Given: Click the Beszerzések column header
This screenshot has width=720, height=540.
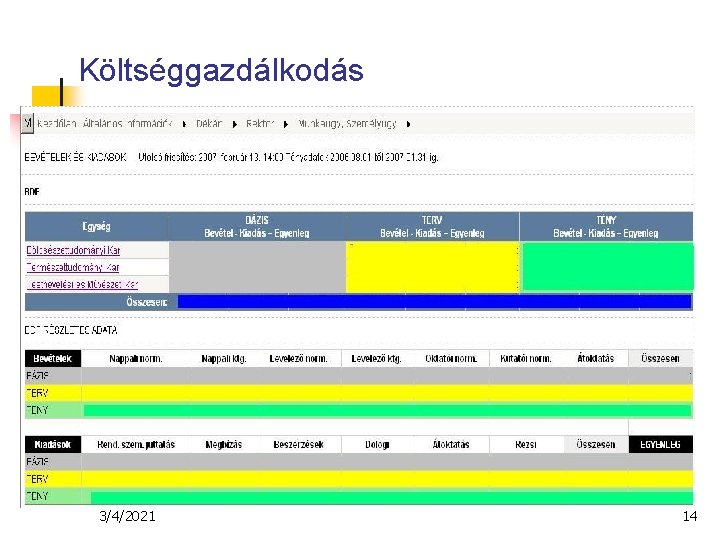Looking at the screenshot, I should coord(298,444).
